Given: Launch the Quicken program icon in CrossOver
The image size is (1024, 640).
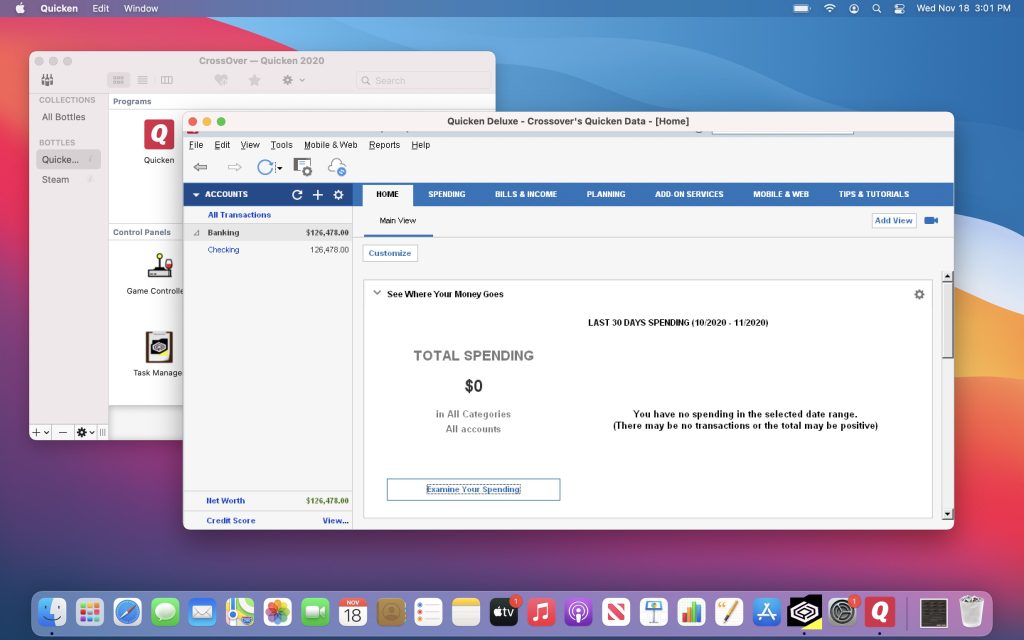Looking at the screenshot, I should point(159,135).
